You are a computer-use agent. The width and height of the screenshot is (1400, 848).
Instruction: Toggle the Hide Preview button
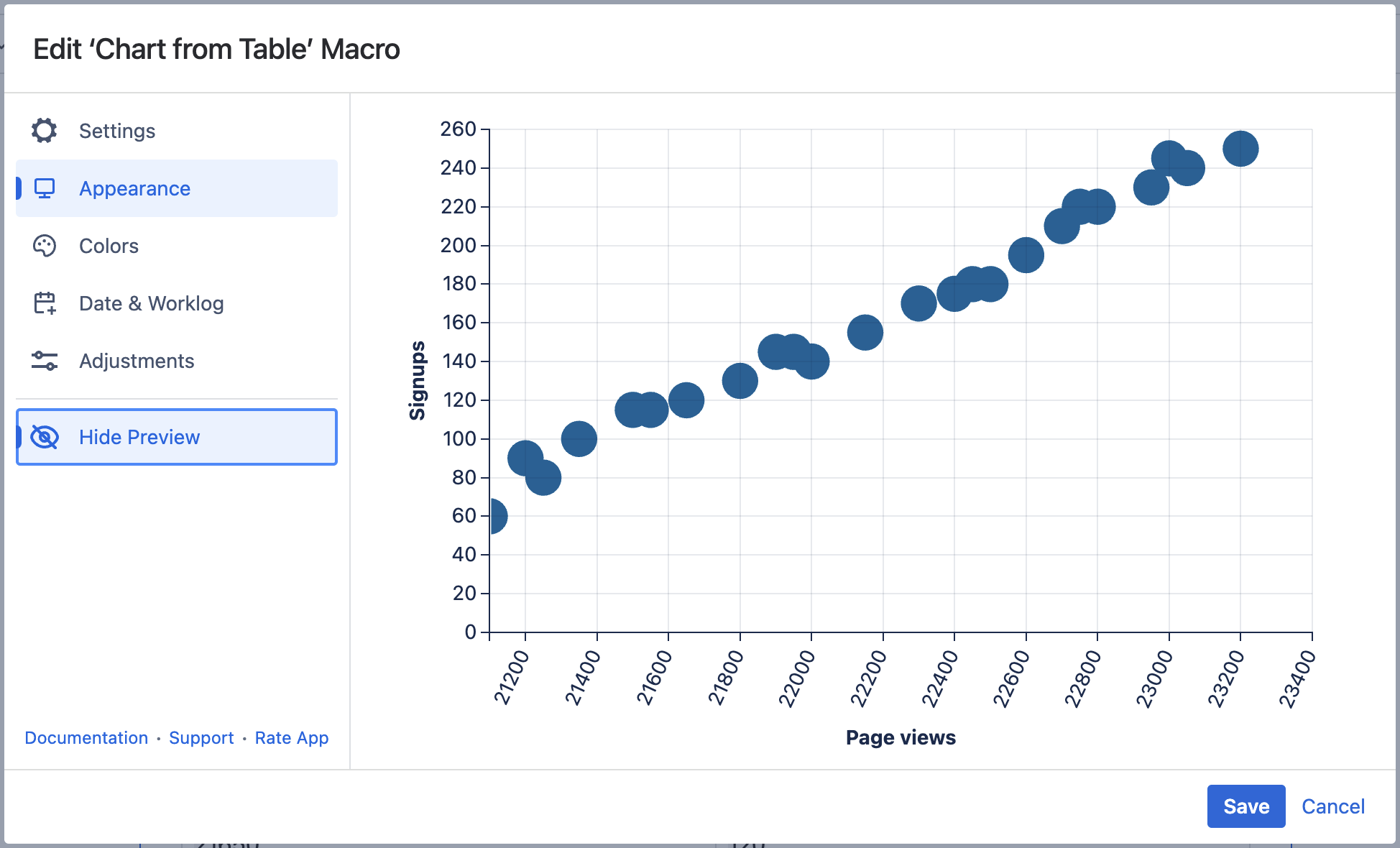coord(139,437)
